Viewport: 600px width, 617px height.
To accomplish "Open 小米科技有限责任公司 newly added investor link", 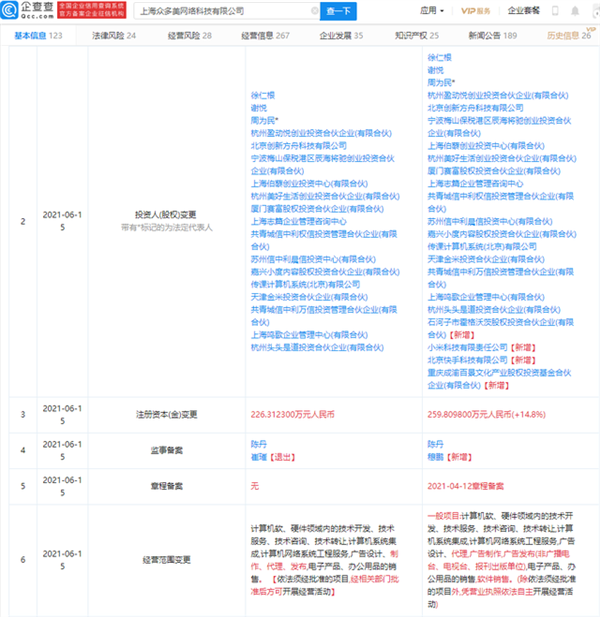I will pyautogui.click(x=467, y=347).
